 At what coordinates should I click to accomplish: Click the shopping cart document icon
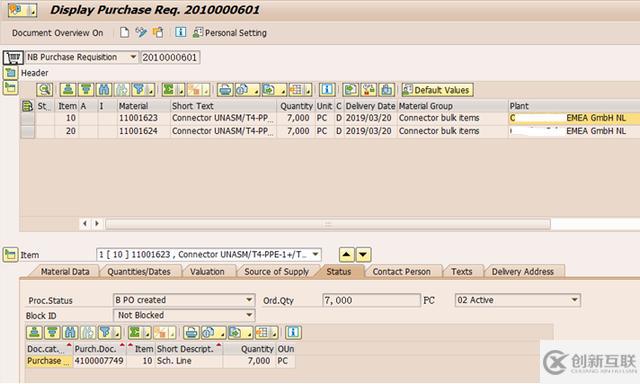click(x=13, y=58)
